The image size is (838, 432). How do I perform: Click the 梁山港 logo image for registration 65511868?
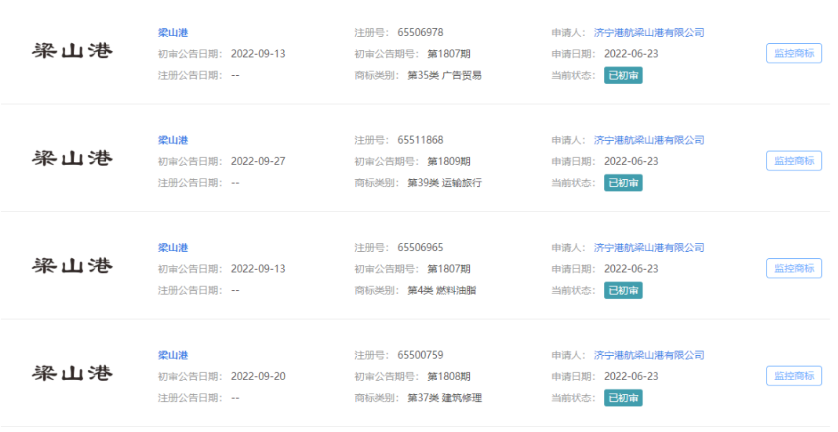tap(73, 159)
